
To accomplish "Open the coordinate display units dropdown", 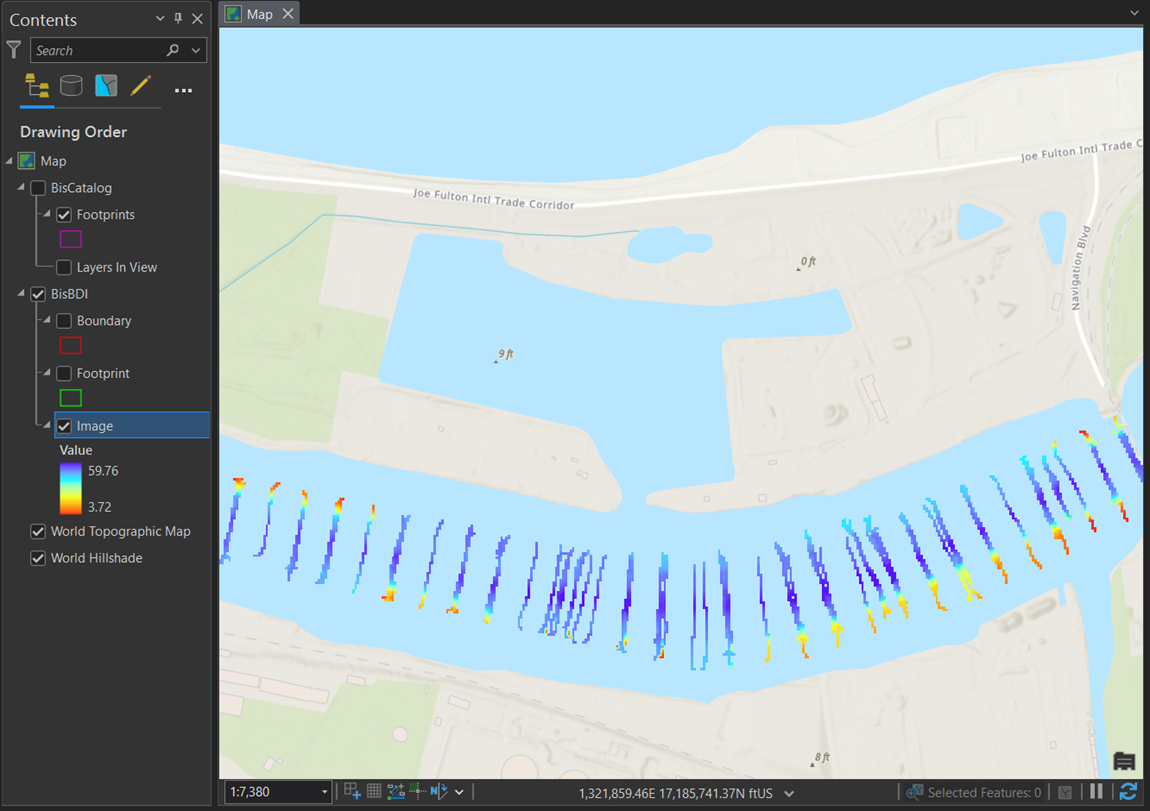I will pyautogui.click(x=791, y=792).
